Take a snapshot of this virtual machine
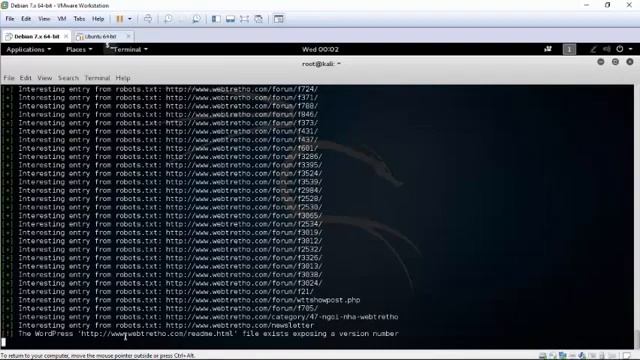 (x=168, y=19)
